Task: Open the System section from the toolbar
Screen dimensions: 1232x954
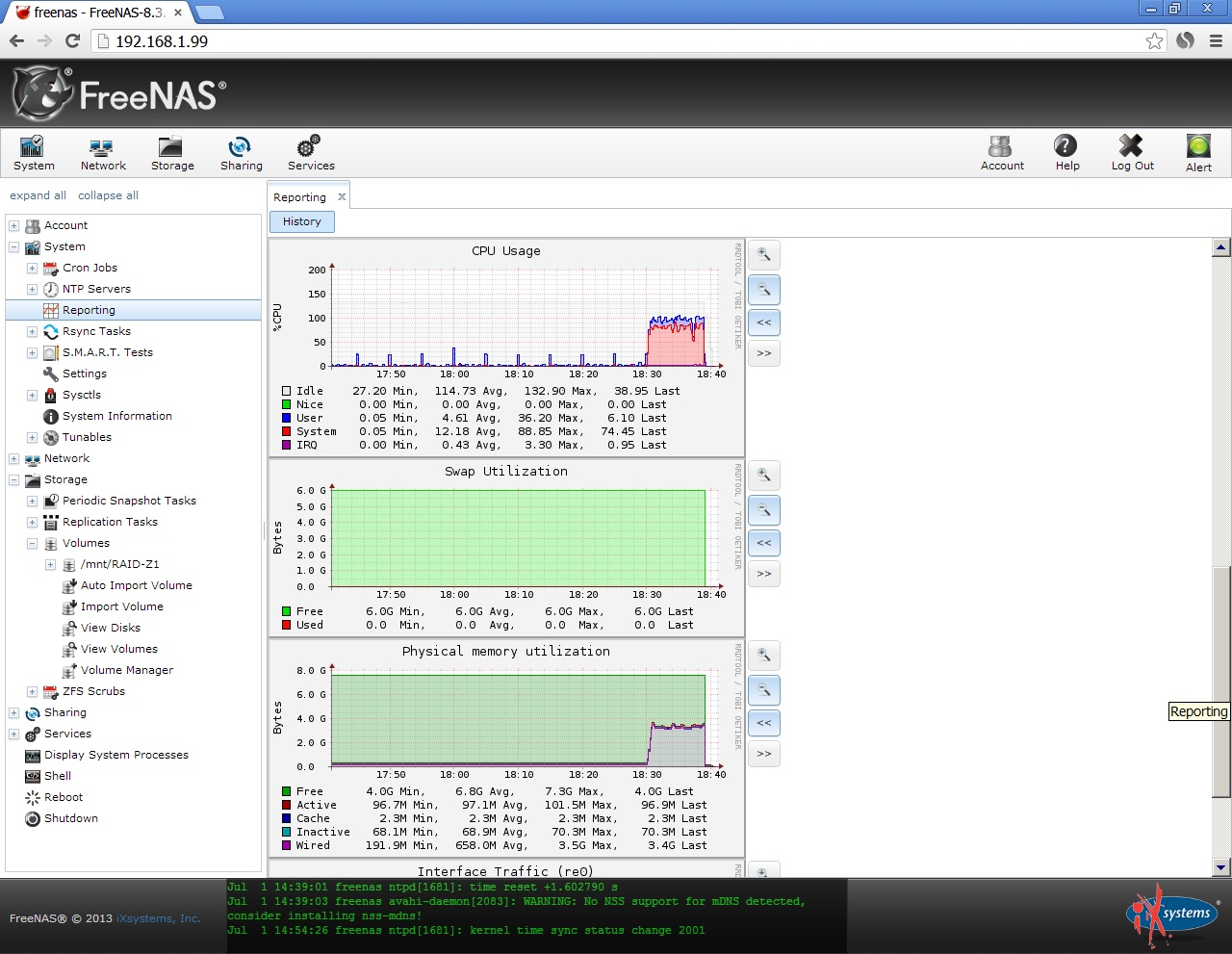Action: click(33, 149)
